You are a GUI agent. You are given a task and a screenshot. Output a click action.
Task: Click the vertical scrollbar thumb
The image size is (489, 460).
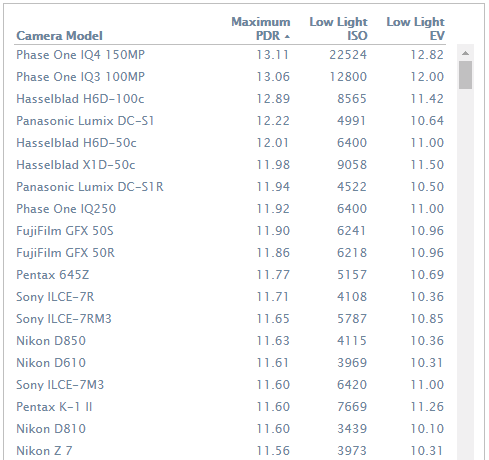465,75
